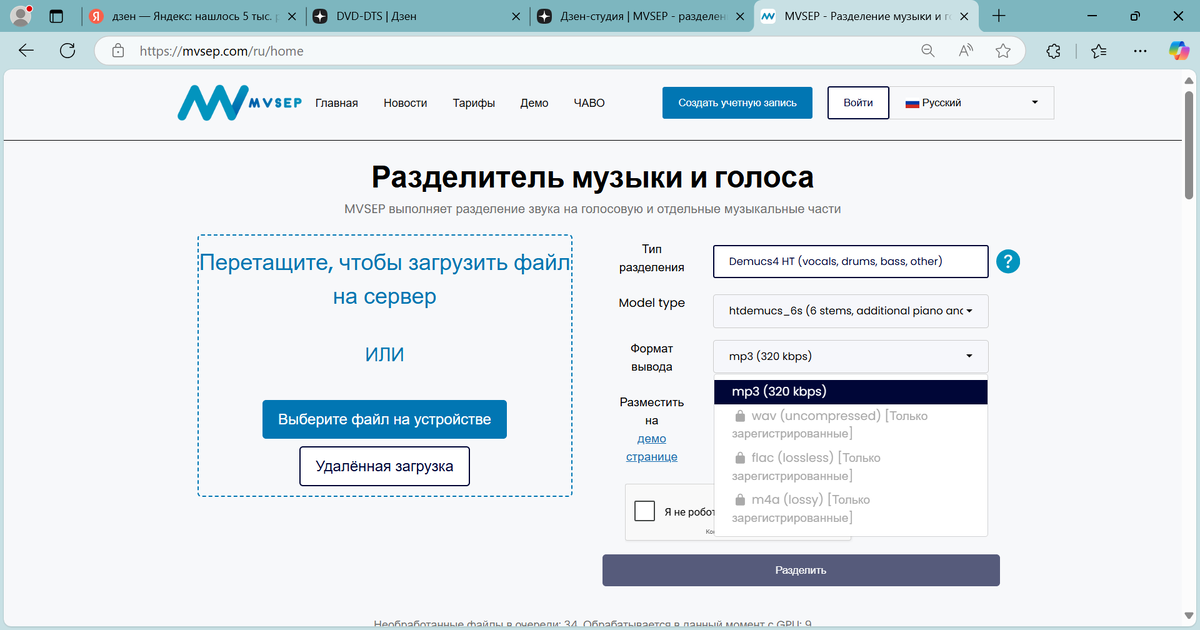The width and height of the screenshot is (1200, 630).
Task: Select the wav (uncompressed) option
Action: pos(851,424)
